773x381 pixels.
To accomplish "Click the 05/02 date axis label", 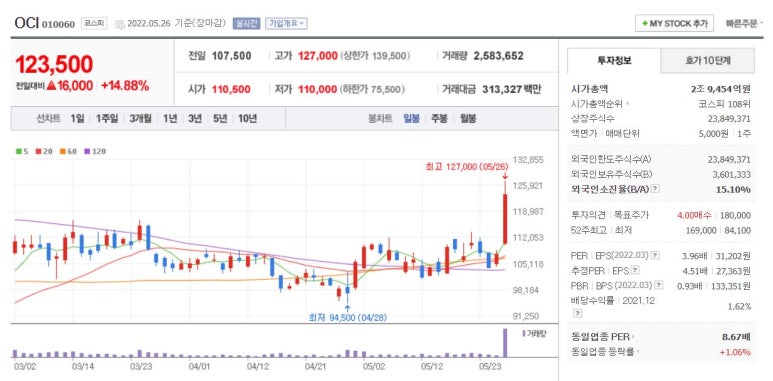I will (x=373, y=367).
